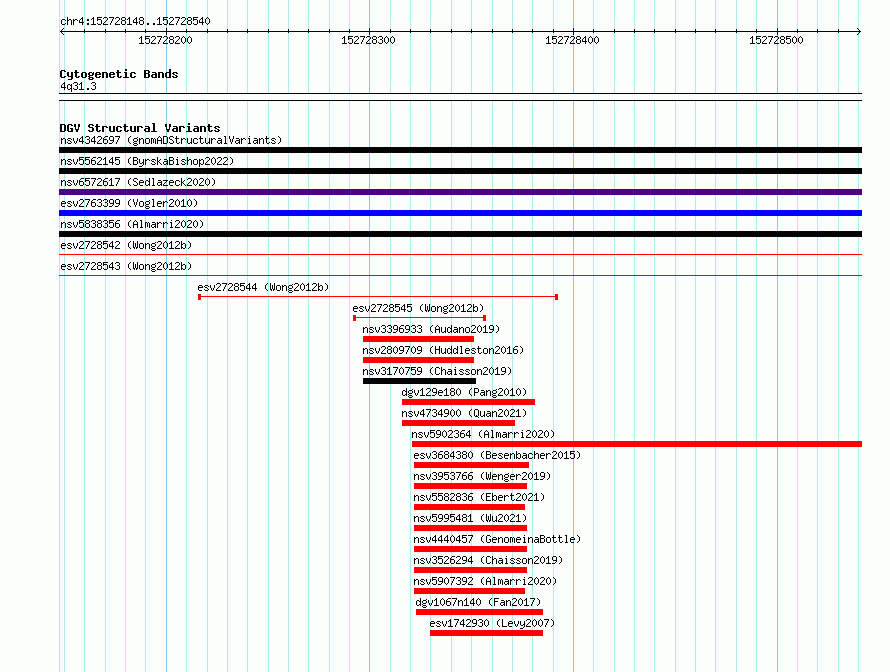Click the red bar under dgv129e180 Pang2010

(468, 402)
